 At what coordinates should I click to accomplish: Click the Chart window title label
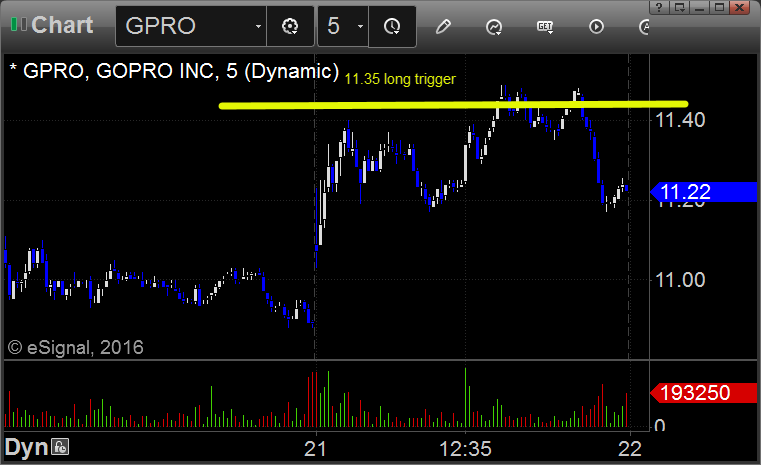[62, 25]
